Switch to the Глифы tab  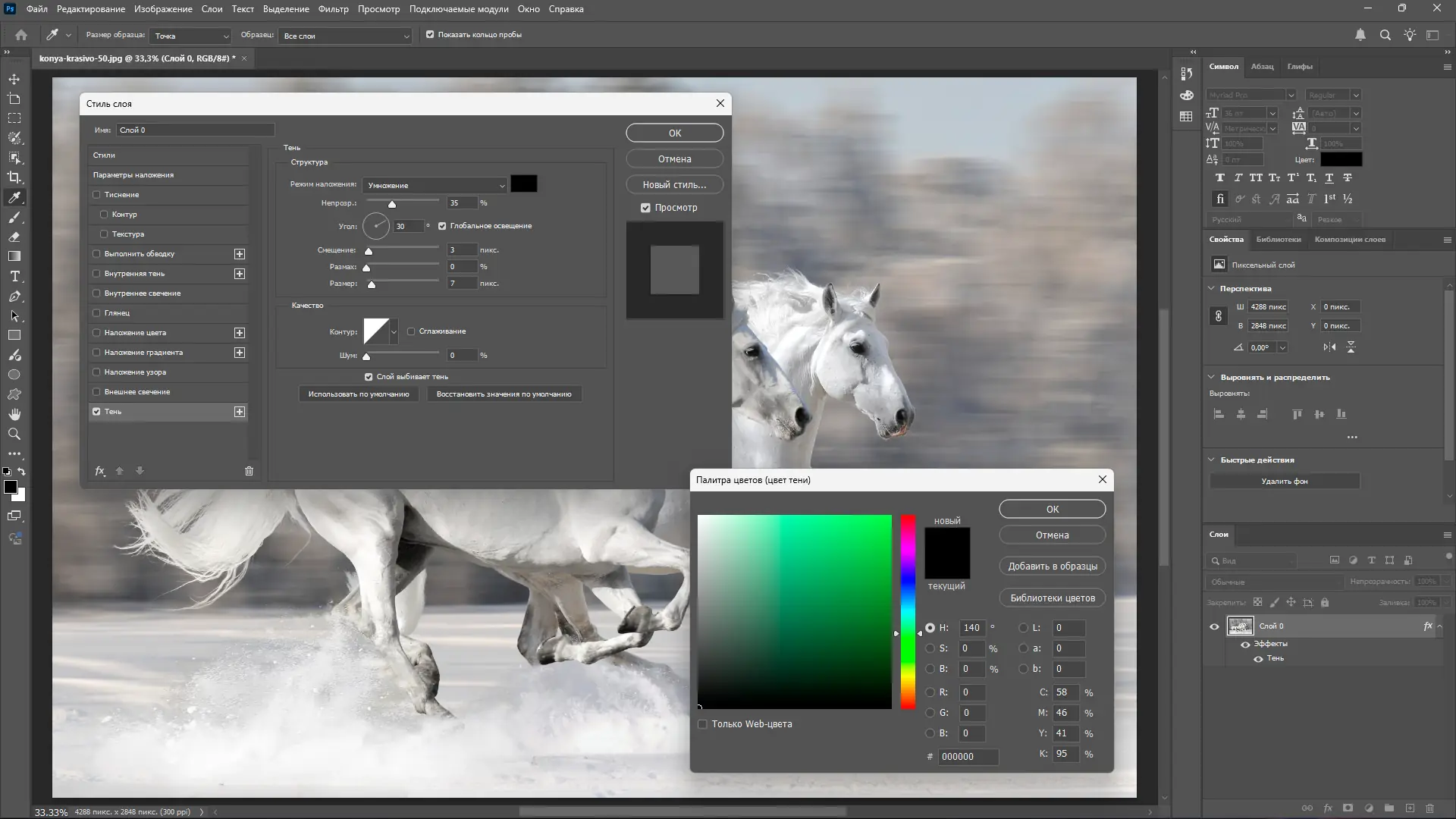[x=1300, y=67]
